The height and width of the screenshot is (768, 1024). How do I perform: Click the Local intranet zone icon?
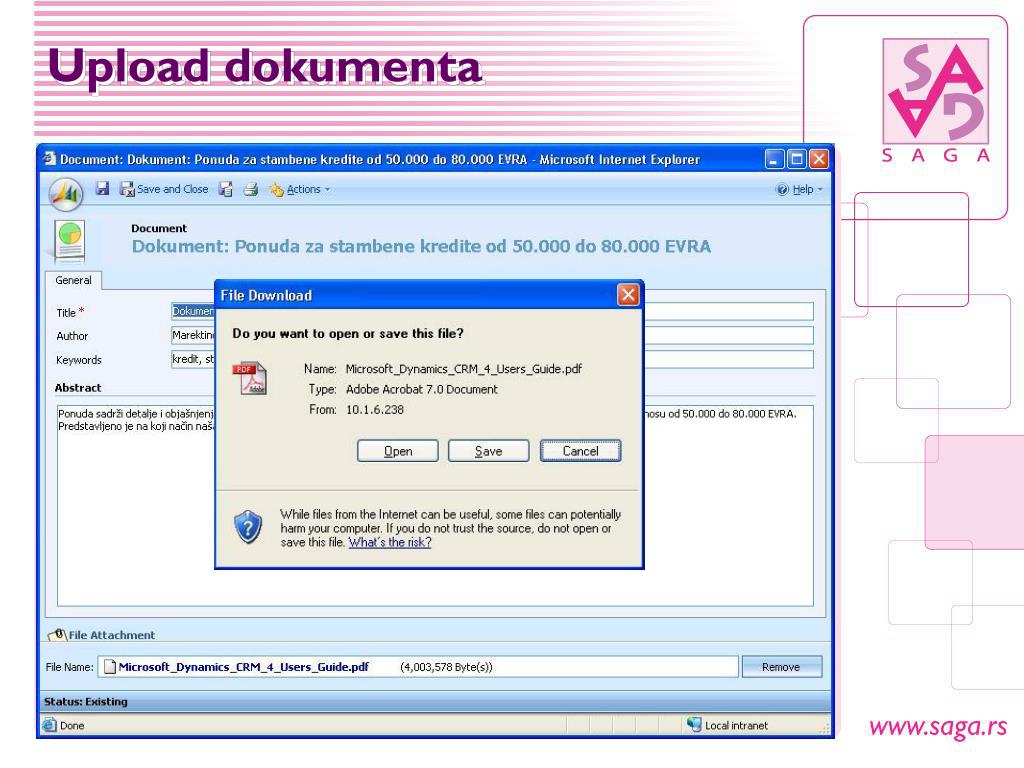click(694, 724)
